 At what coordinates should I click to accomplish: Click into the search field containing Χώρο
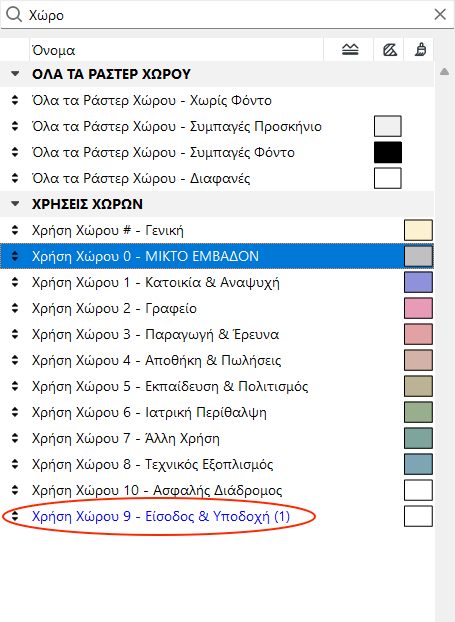point(228,15)
